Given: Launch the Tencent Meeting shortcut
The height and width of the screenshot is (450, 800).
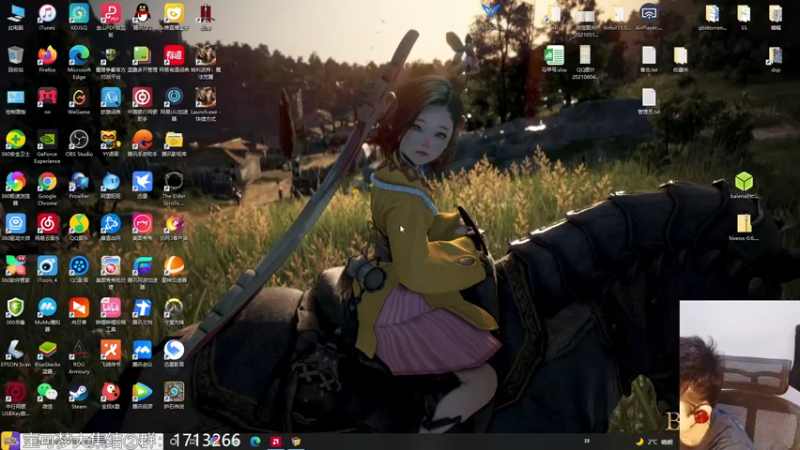Looking at the screenshot, I should (142, 354).
